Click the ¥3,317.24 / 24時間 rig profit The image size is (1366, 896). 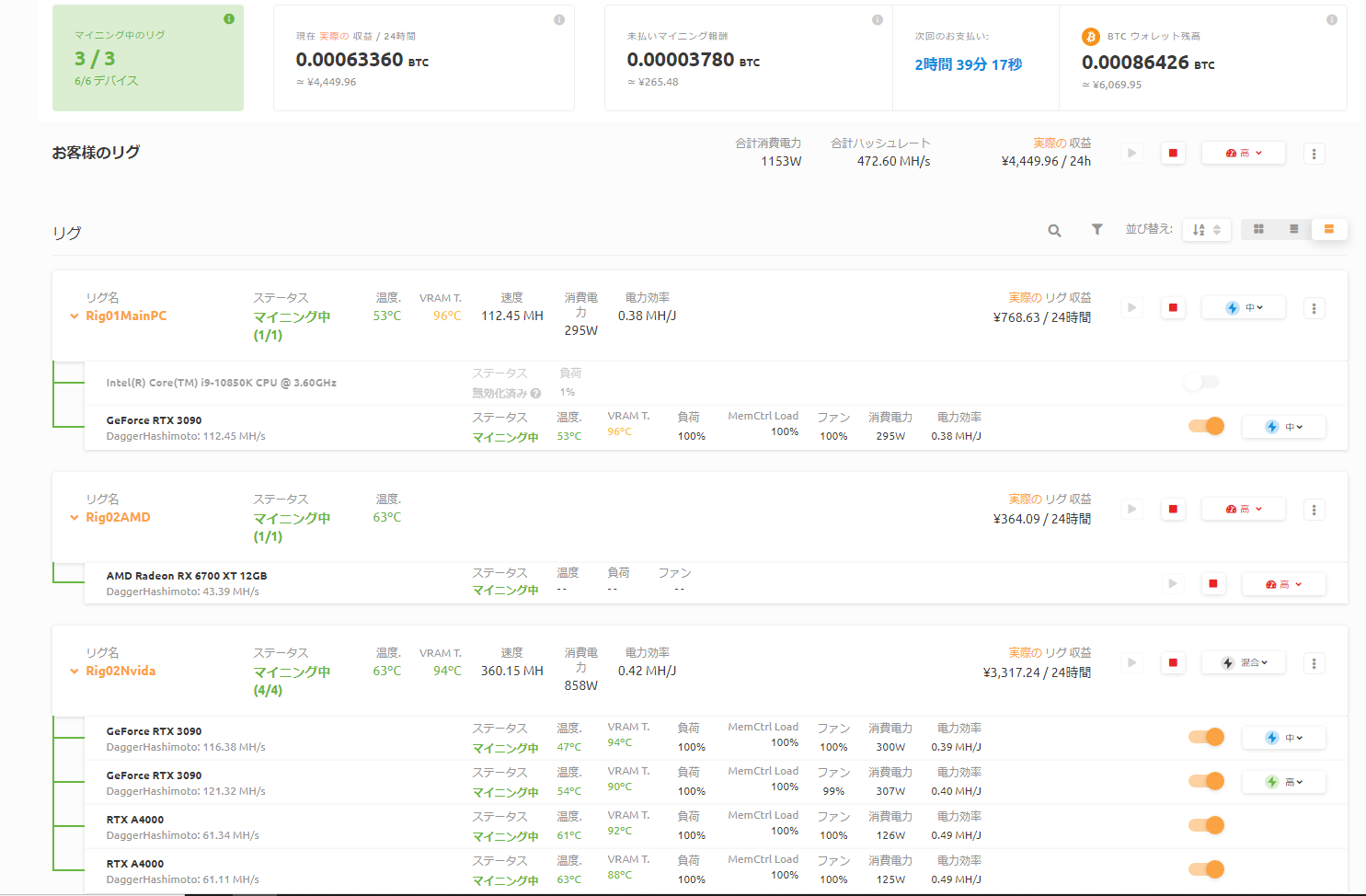pos(1037,672)
